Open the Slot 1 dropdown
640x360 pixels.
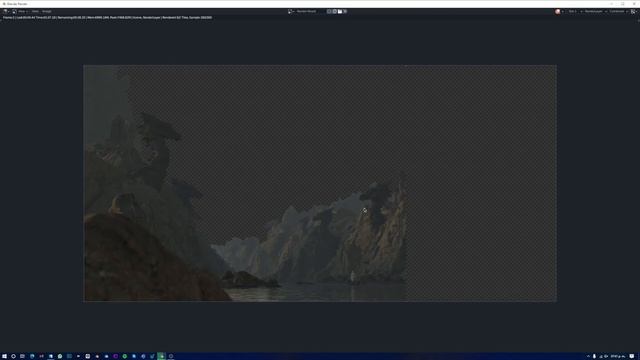(574, 11)
